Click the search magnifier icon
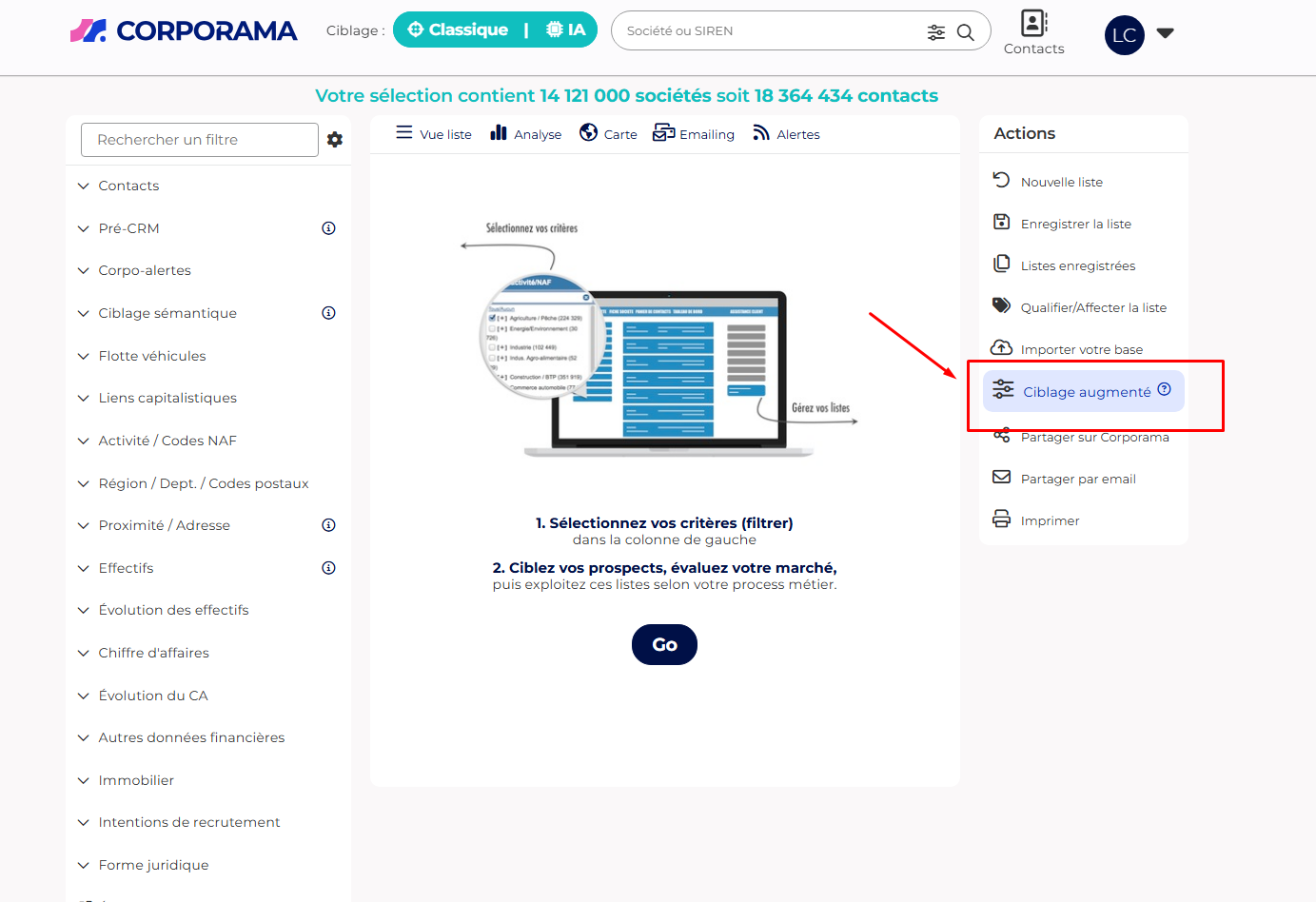 click(965, 32)
